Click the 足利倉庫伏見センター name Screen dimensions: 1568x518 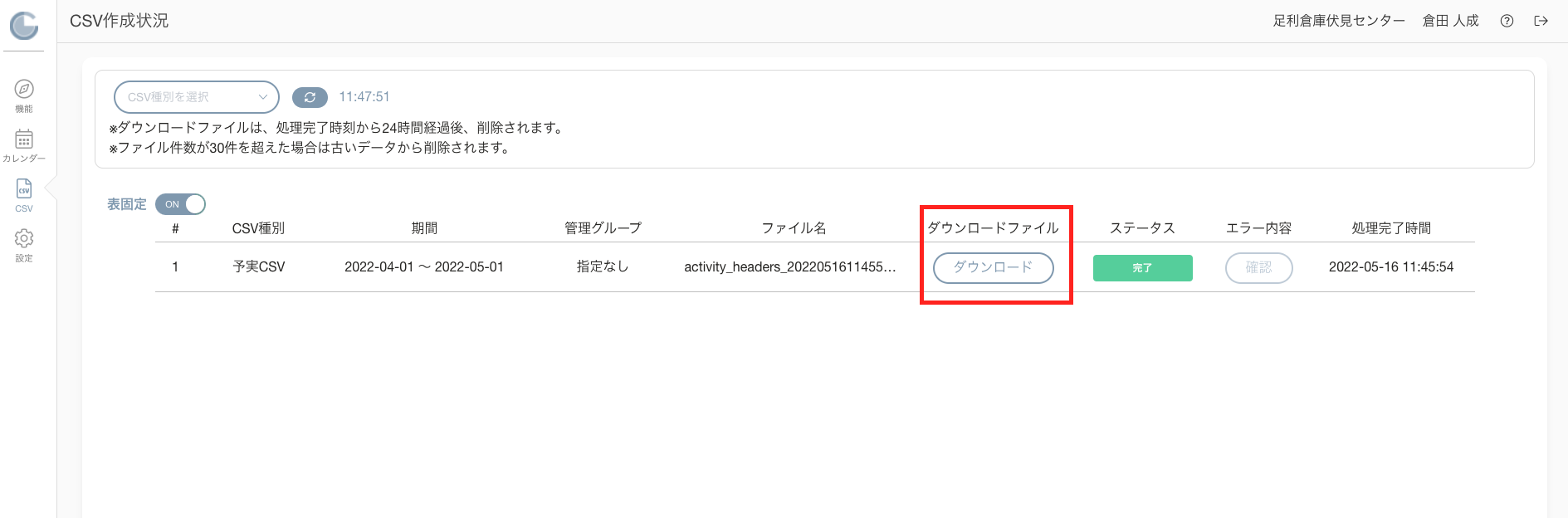[x=1339, y=21]
